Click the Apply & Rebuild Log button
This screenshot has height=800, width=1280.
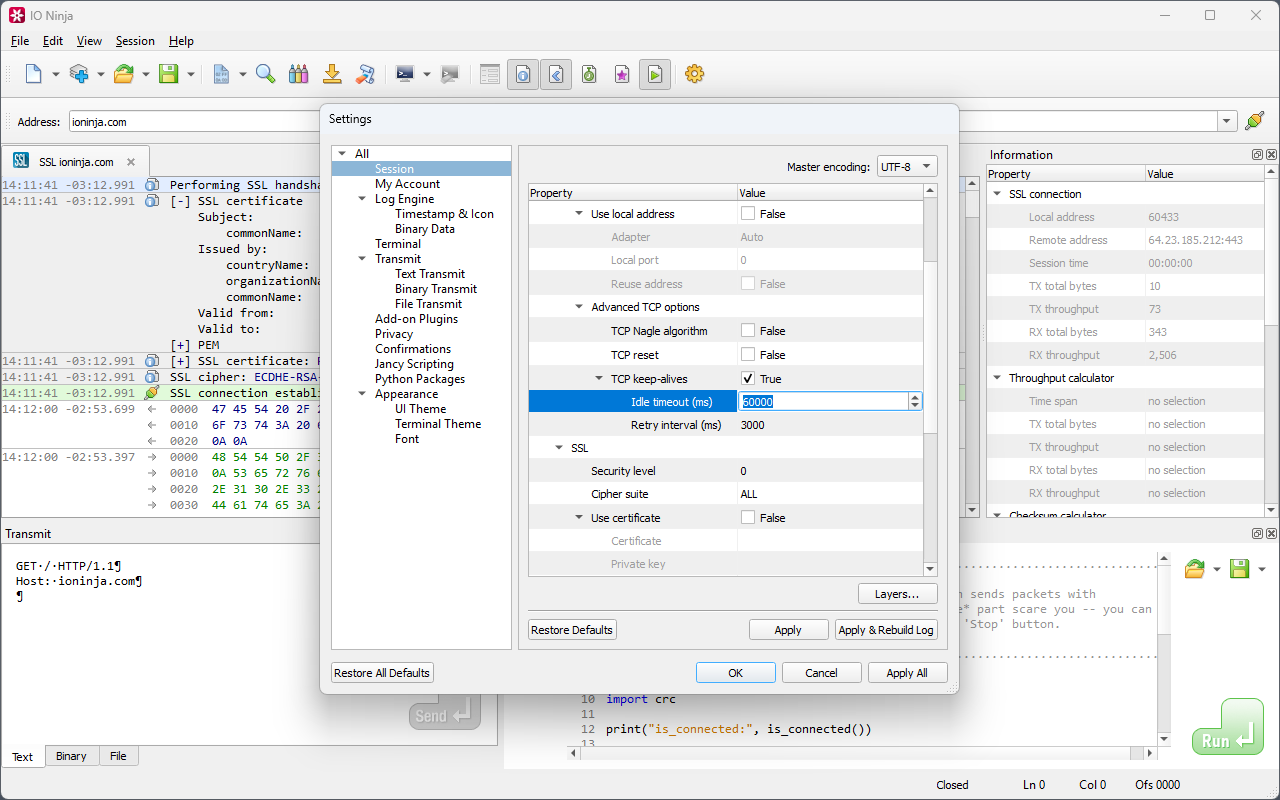point(886,630)
